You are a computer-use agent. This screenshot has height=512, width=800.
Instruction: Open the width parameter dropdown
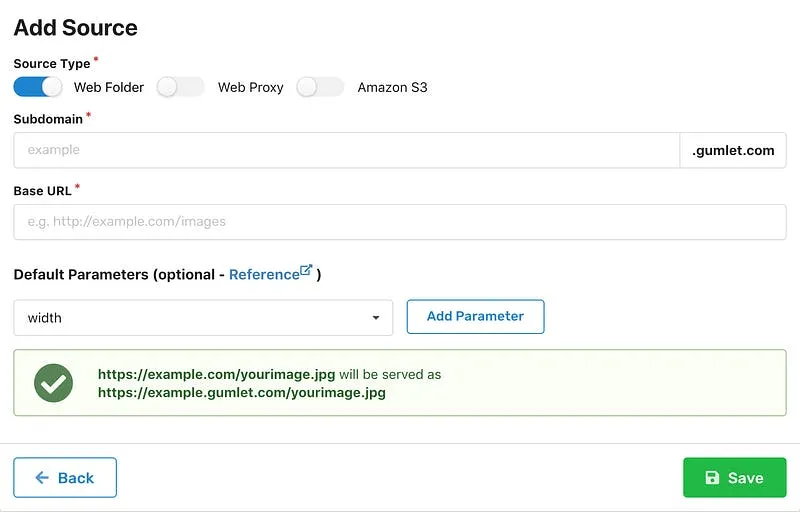click(x=203, y=318)
